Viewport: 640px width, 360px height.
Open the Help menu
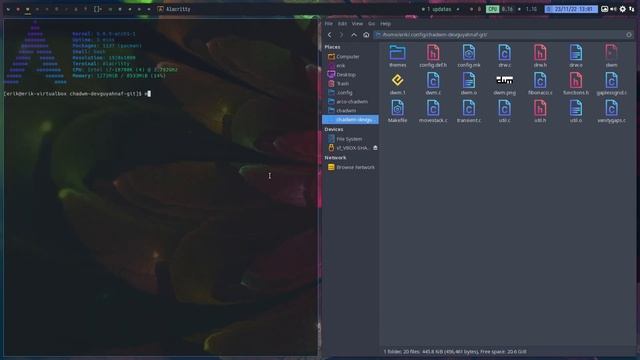pos(385,24)
